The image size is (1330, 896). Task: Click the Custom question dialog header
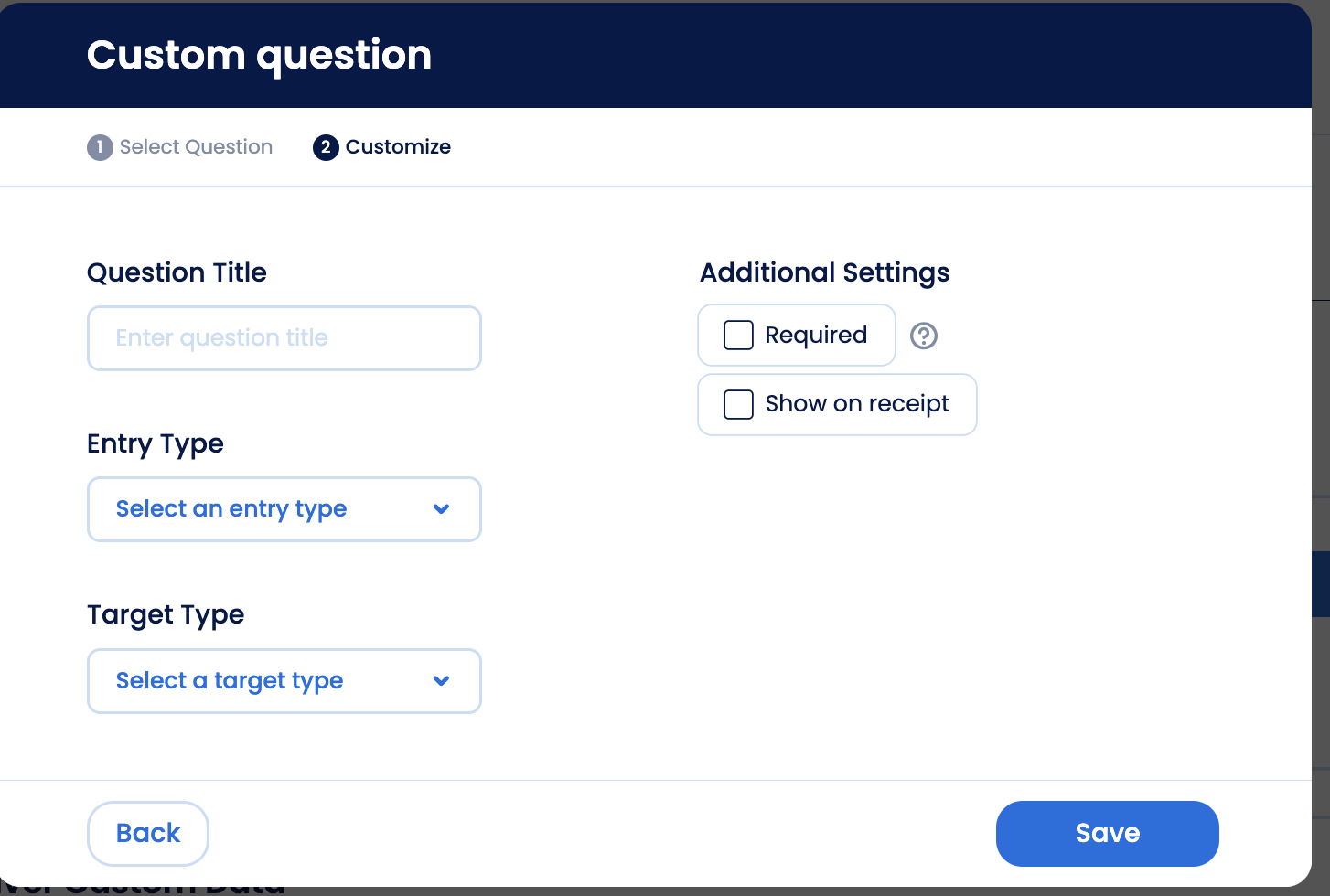pos(259,55)
